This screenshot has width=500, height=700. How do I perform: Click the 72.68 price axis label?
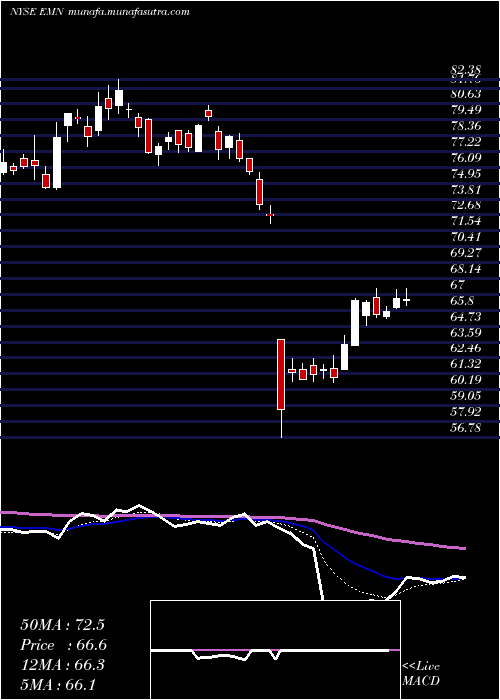click(x=466, y=205)
